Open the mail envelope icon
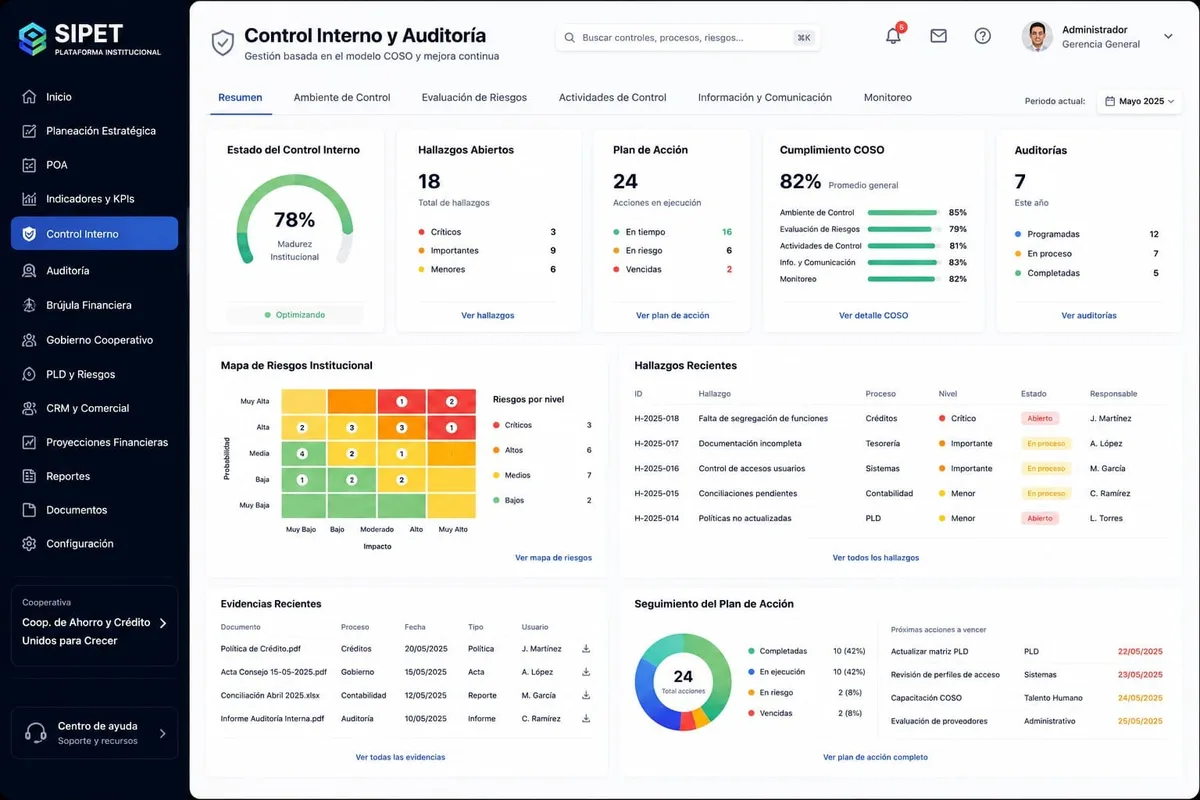 938,36
